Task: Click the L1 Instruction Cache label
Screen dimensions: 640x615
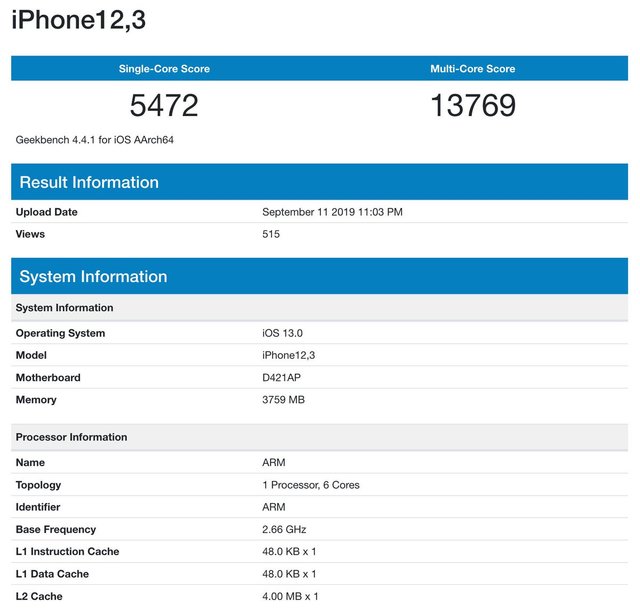Action: (x=67, y=551)
